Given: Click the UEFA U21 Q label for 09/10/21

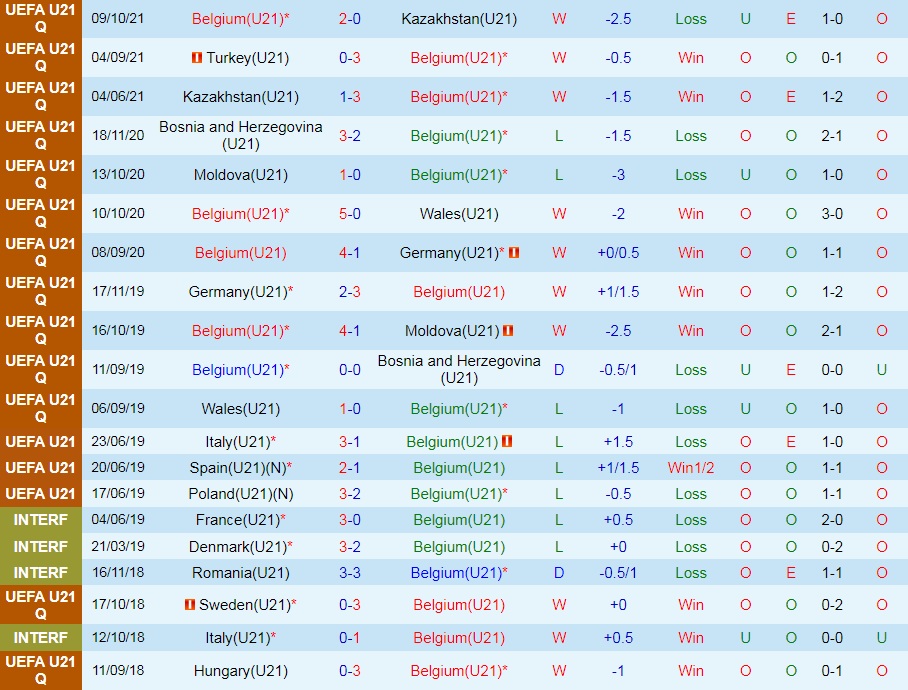Looking at the screenshot, I should (x=41, y=19).
